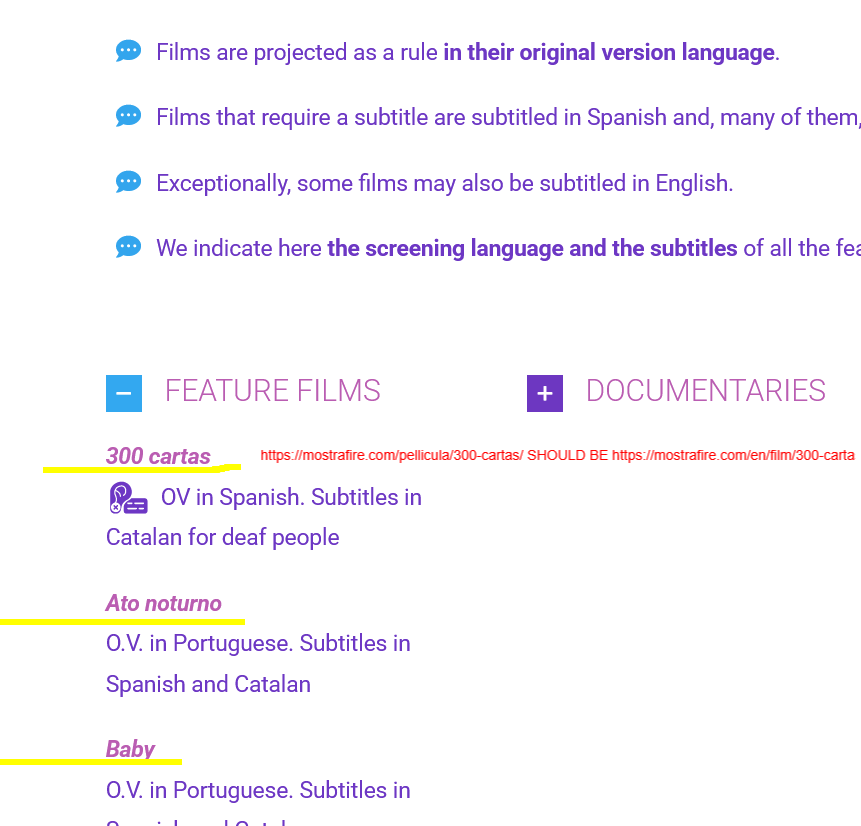Click 'OV in Spanish. Subtitles in' description
The width and height of the screenshot is (861, 826).
291,498
